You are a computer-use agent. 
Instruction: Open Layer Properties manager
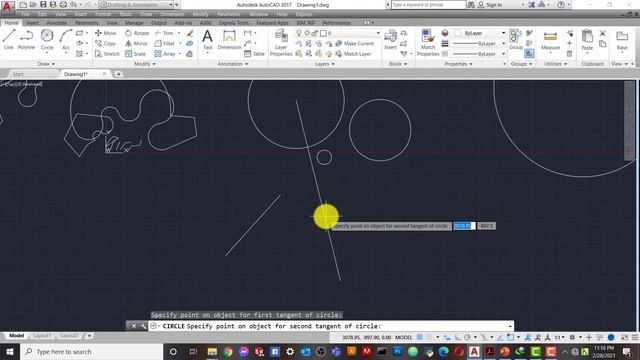281,43
